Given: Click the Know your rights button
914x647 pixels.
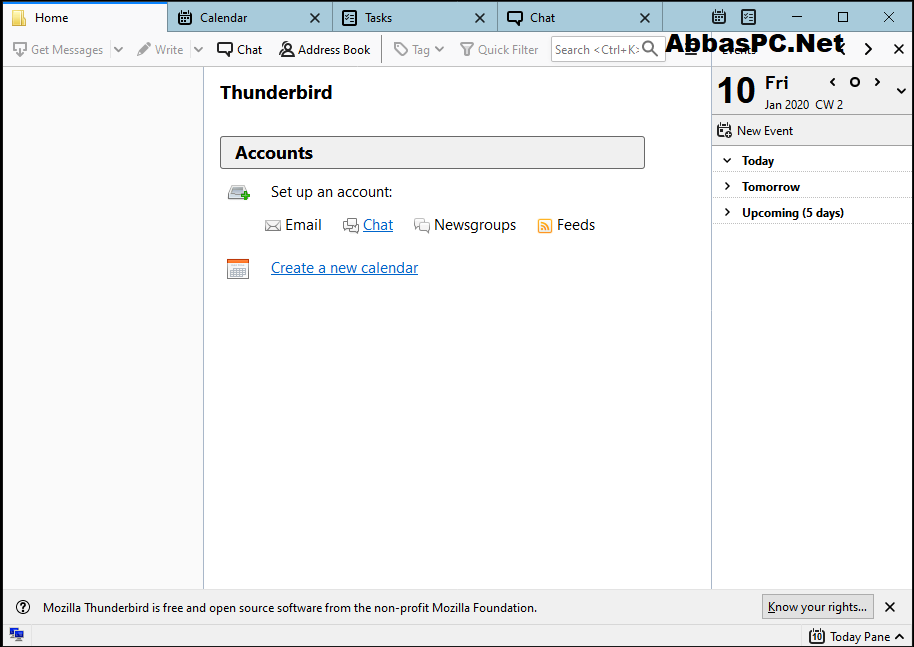Looking at the screenshot, I should tap(817, 607).
